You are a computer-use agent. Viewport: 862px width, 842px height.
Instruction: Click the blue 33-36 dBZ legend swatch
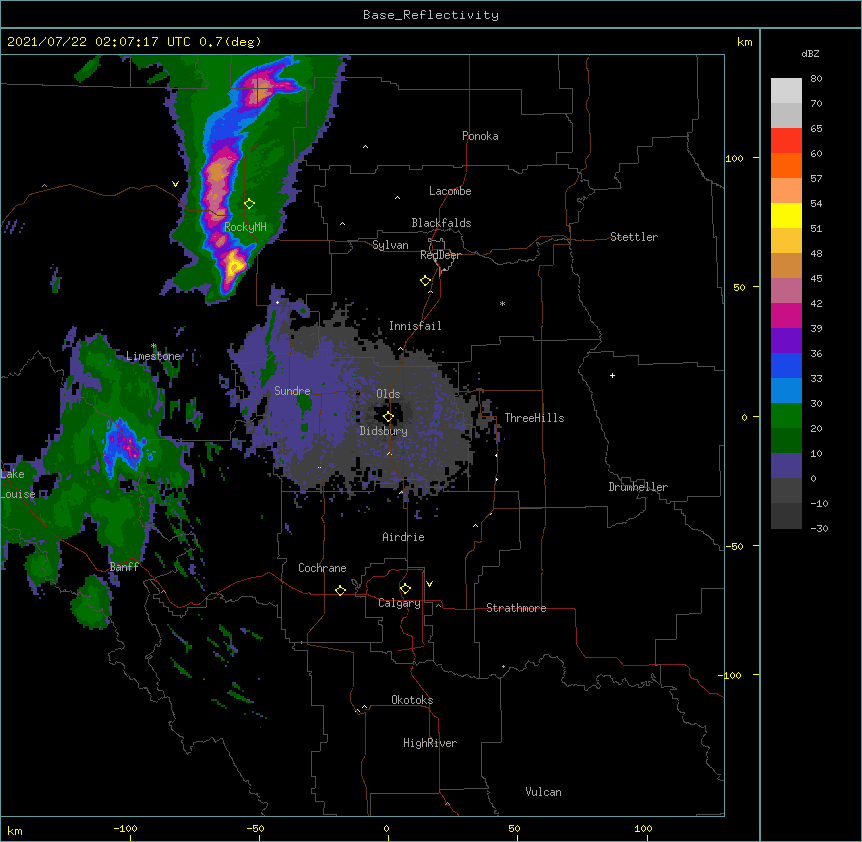[x=786, y=365]
